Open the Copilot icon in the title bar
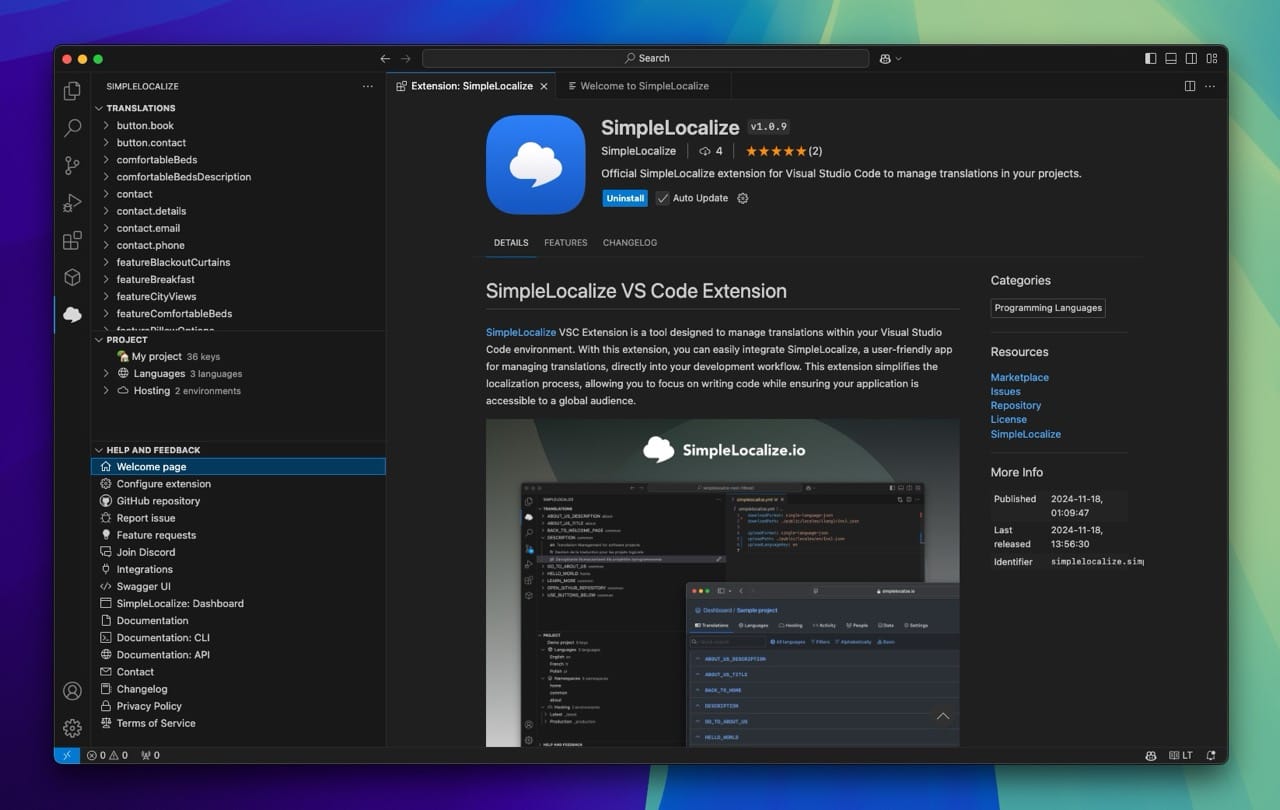Viewport: 1280px width, 810px height. coord(886,58)
